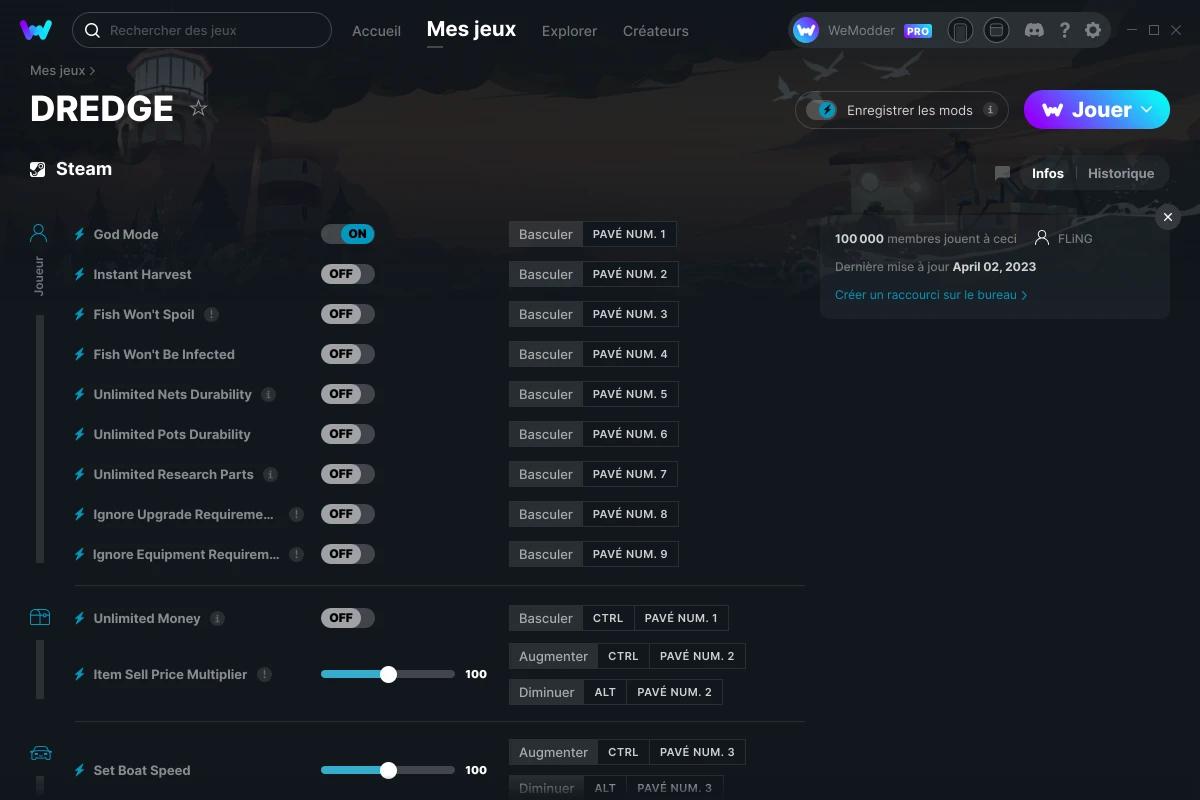1200x800 pixels.
Task: Click the phone remote icon in header
Action: (960, 31)
